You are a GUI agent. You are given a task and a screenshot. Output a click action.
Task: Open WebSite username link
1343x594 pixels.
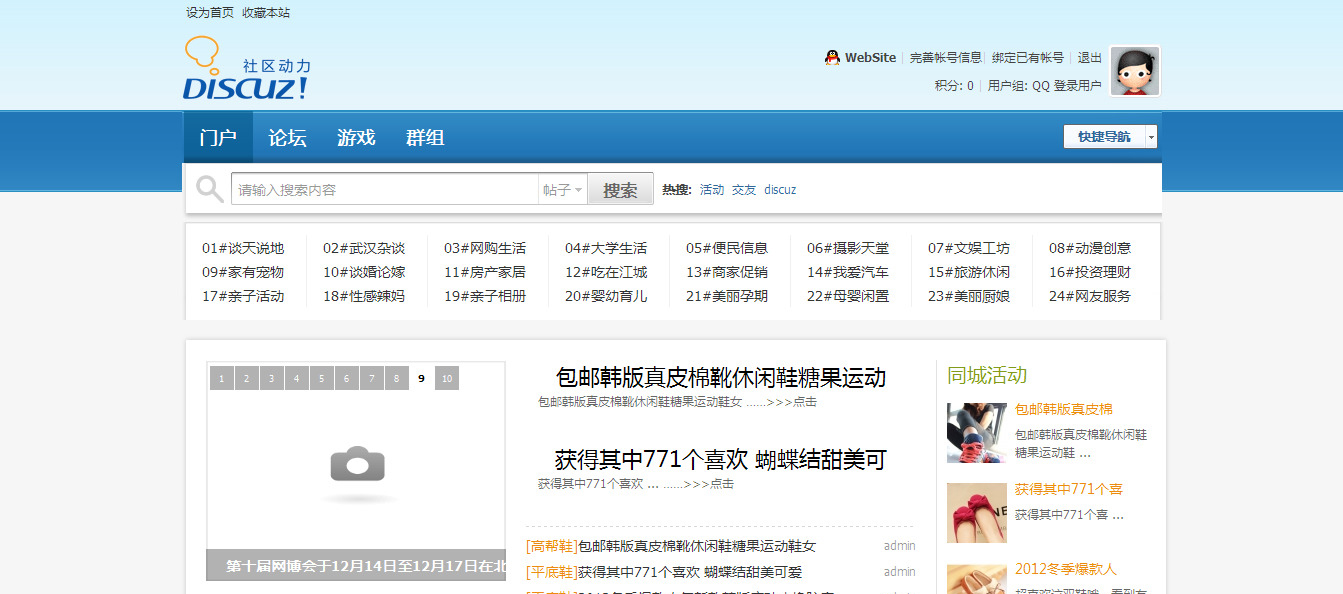870,58
